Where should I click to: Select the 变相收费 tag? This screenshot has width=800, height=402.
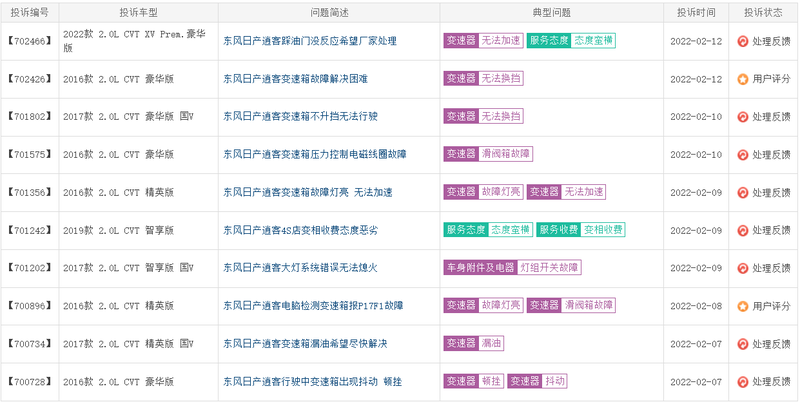click(603, 230)
